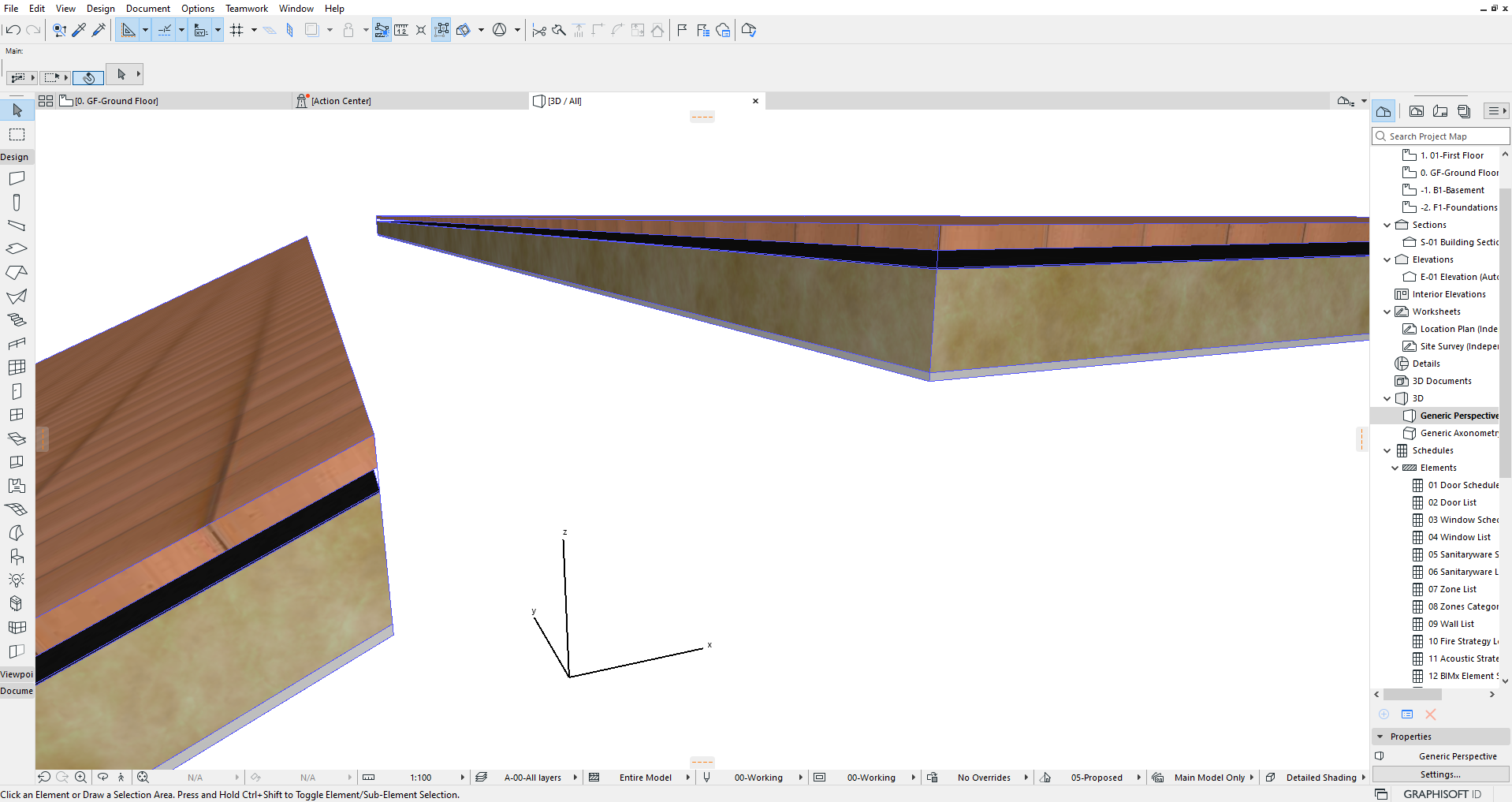Open the Layout Book in the Navigator
Viewport: 1512px width, 802px height.
pos(1440,110)
